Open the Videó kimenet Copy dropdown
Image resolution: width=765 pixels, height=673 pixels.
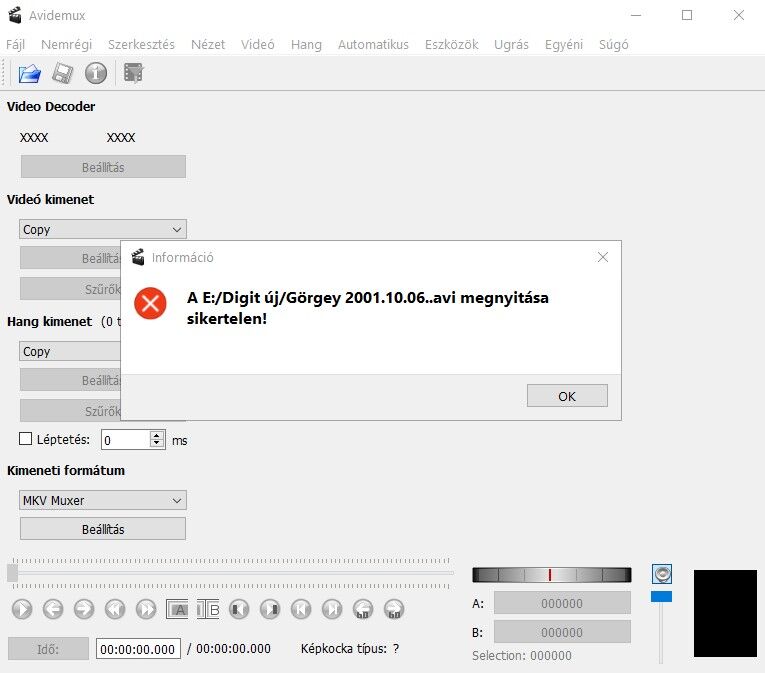click(x=103, y=229)
